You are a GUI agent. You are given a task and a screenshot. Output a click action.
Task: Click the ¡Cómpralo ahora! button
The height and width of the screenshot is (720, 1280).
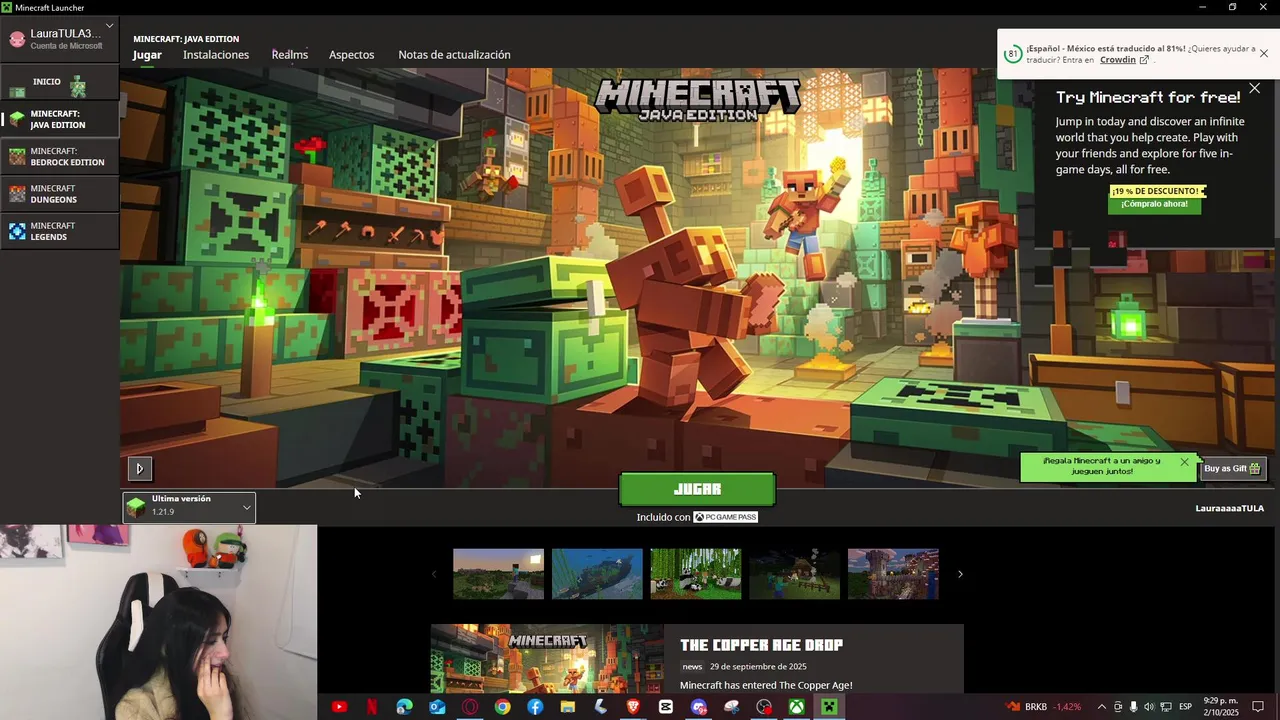coord(1154,204)
